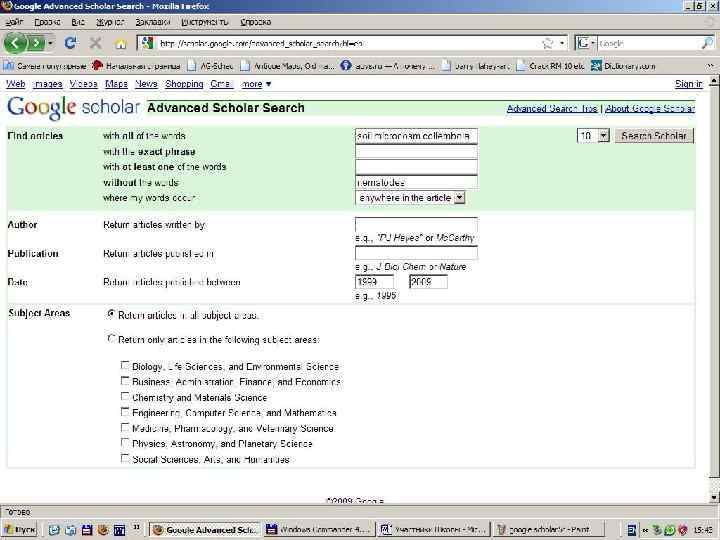Open the back/forward history dropdown arrow
720x540 pixels.
coord(51,44)
